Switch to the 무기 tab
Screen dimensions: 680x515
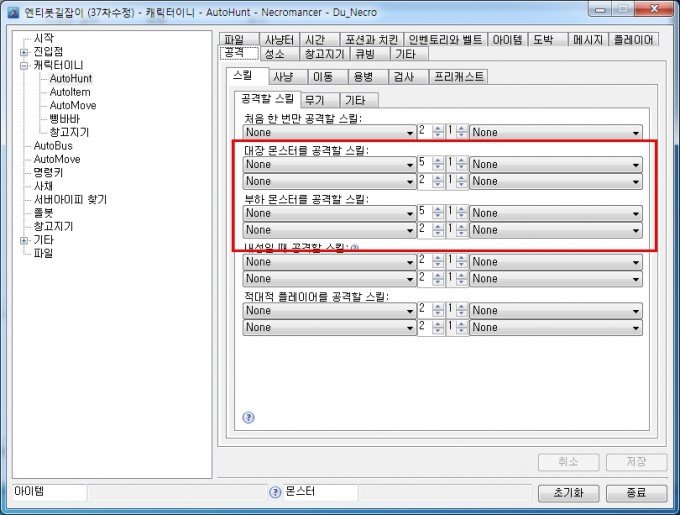tap(314, 100)
